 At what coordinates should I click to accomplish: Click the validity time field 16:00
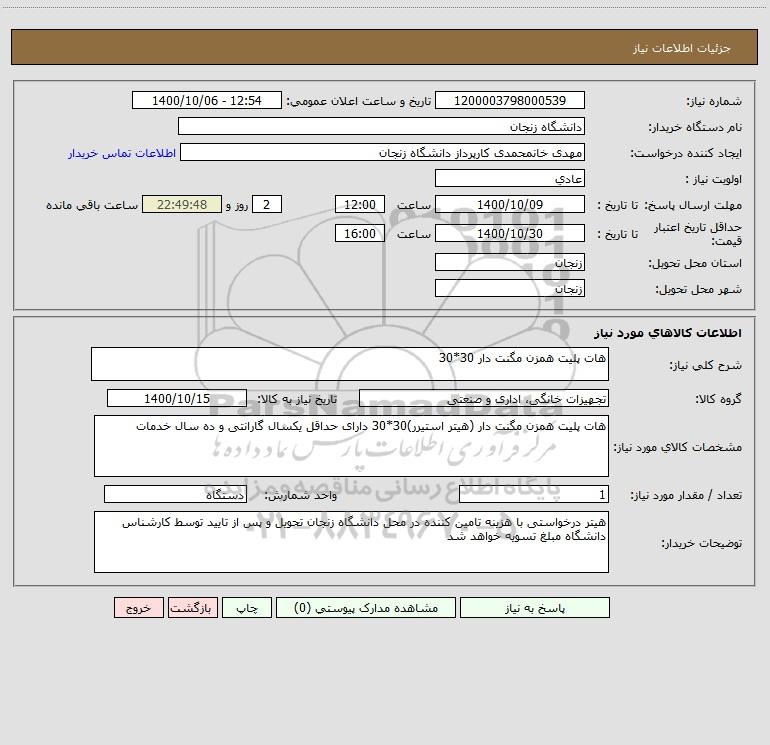(x=359, y=233)
